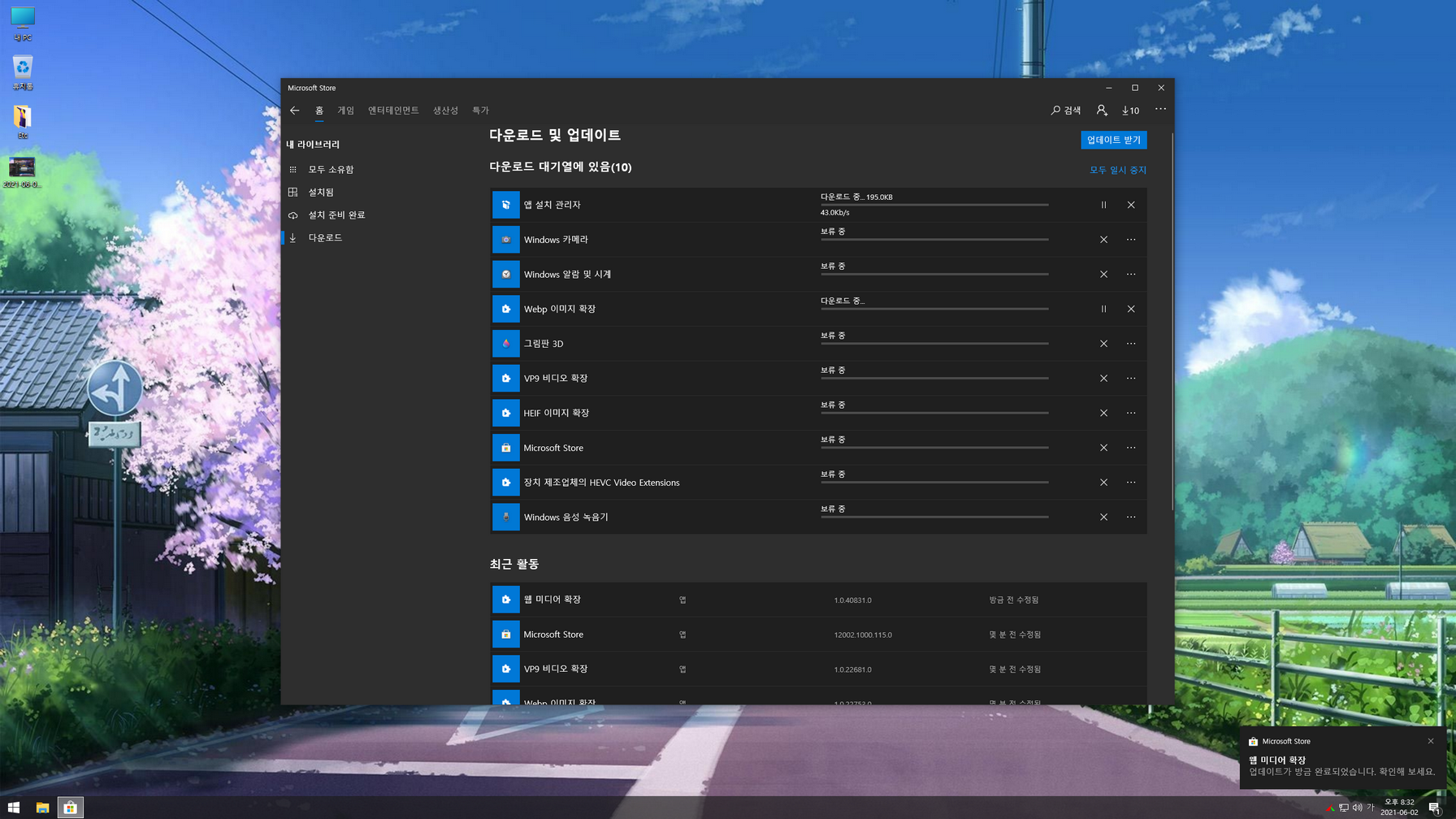Open the user account icon
Image resolution: width=1456 pixels, height=819 pixels.
(x=1102, y=110)
